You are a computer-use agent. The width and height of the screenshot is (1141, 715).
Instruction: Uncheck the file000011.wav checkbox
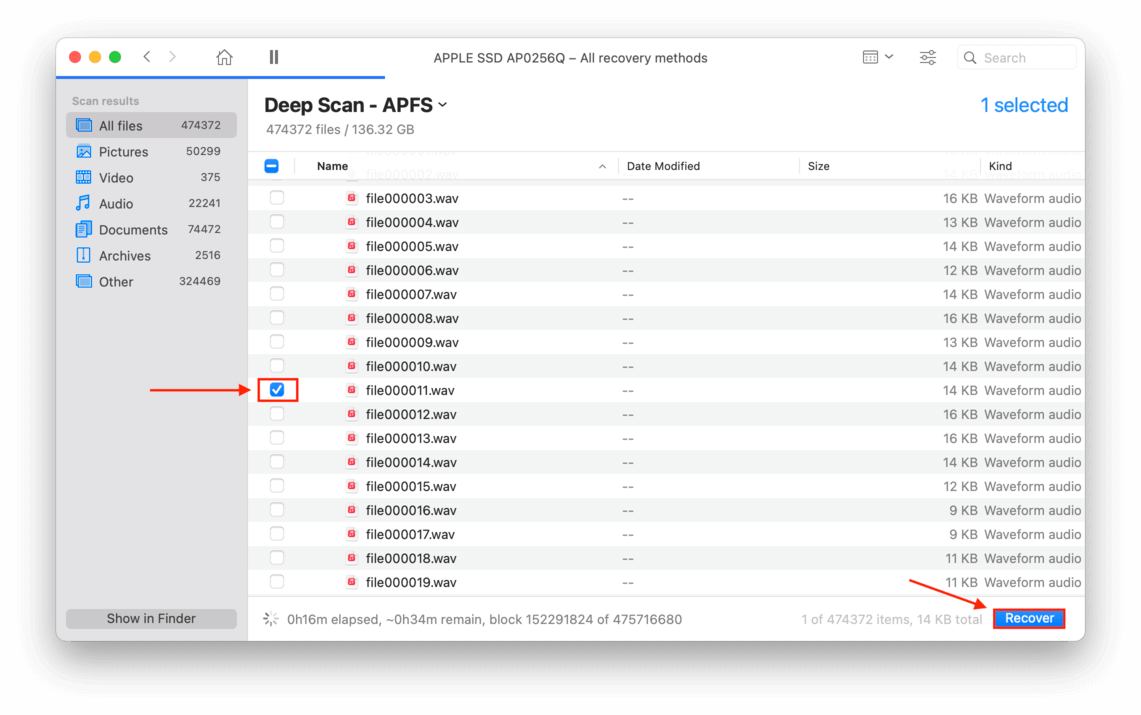click(x=277, y=390)
